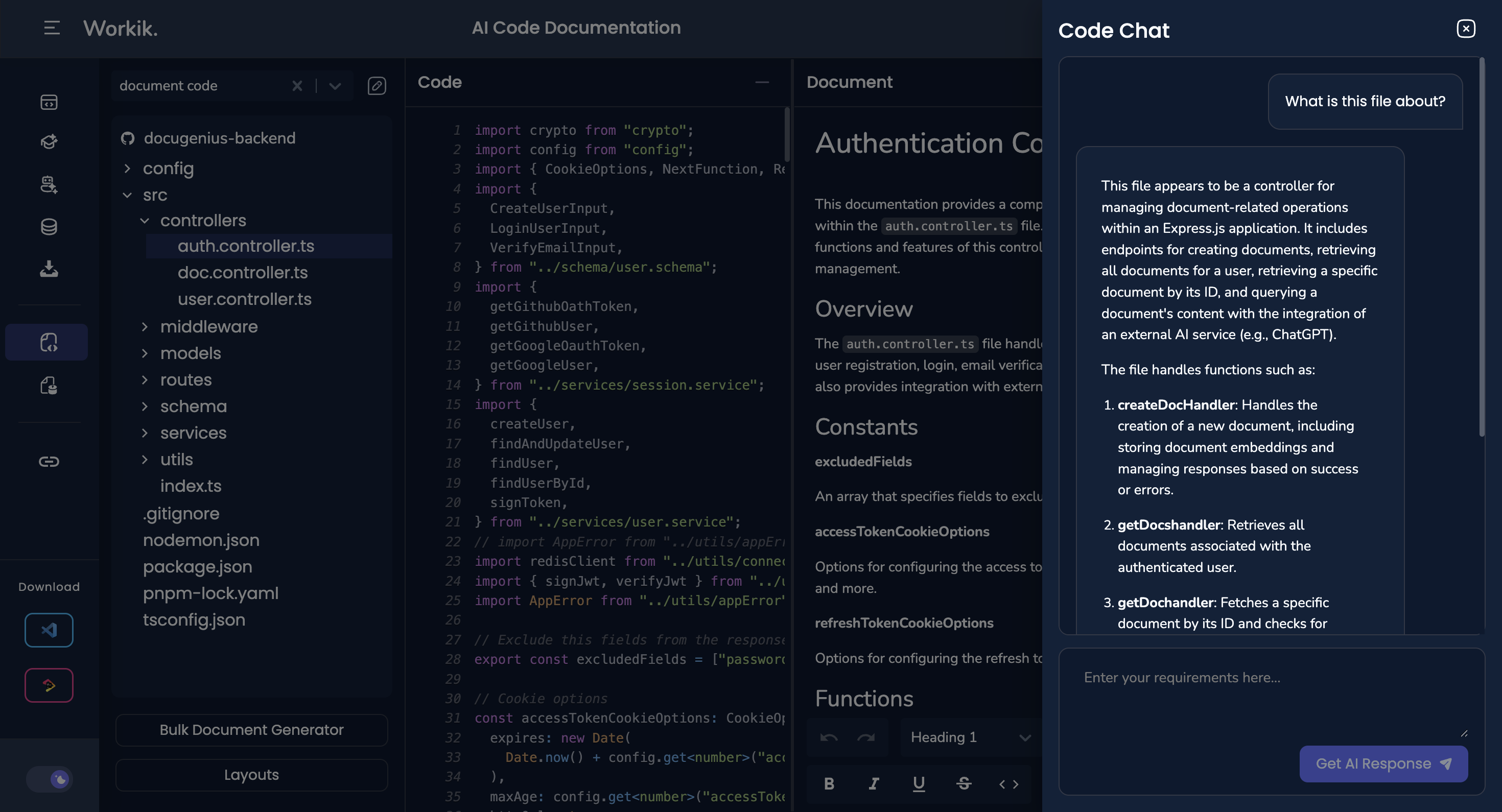Click the Get AI Response button
The width and height of the screenshot is (1502, 812).
(x=1383, y=763)
